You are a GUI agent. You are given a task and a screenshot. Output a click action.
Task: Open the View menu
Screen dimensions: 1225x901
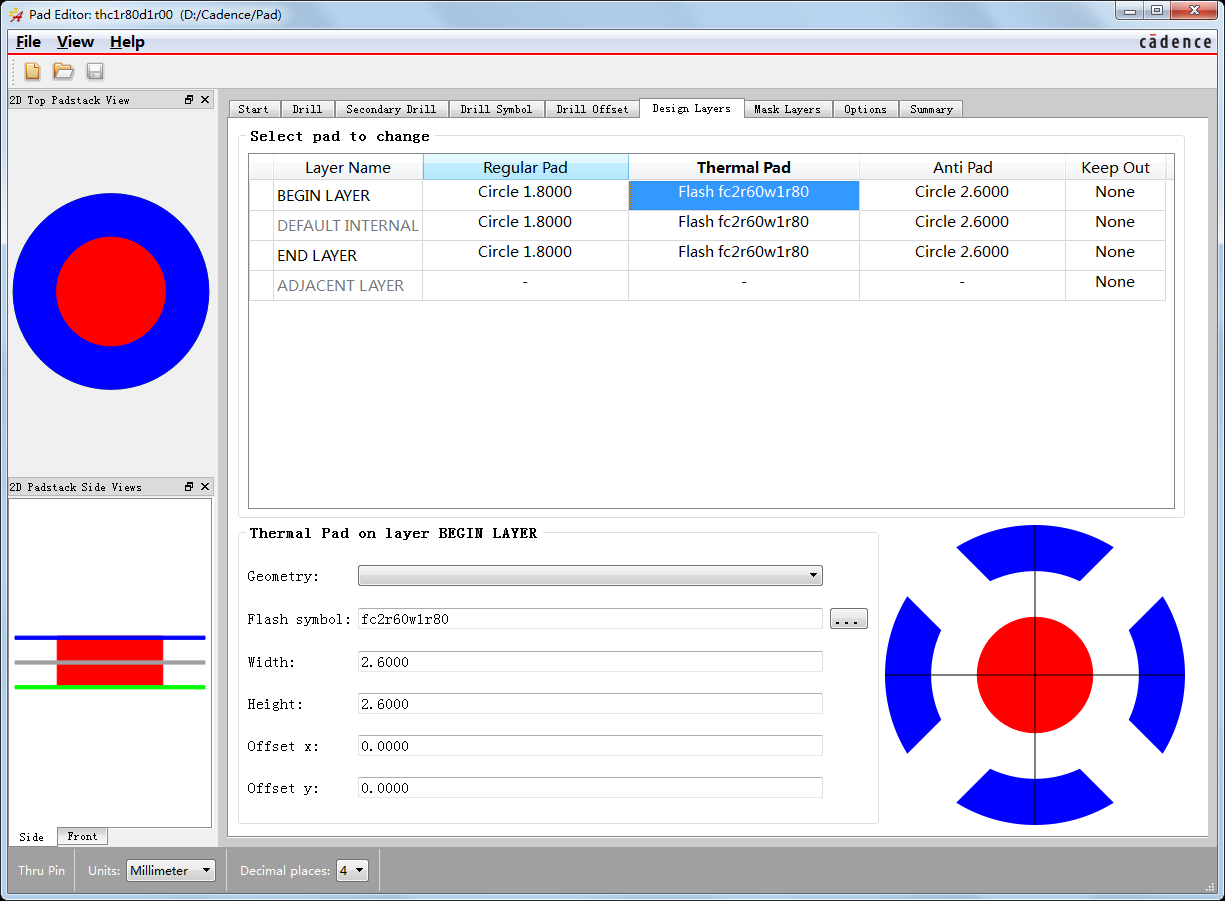click(x=75, y=42)
